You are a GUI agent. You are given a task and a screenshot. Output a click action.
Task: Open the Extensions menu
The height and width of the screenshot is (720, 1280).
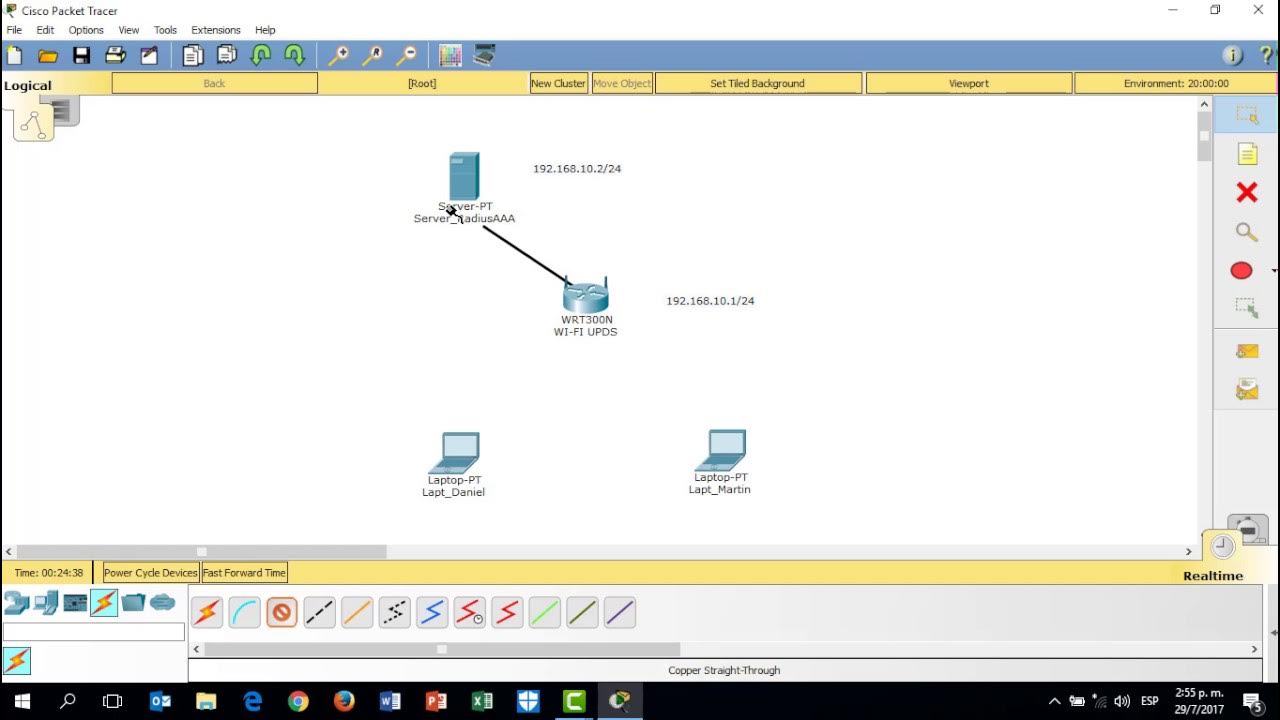pyautogui.click(x=216, y=30)
